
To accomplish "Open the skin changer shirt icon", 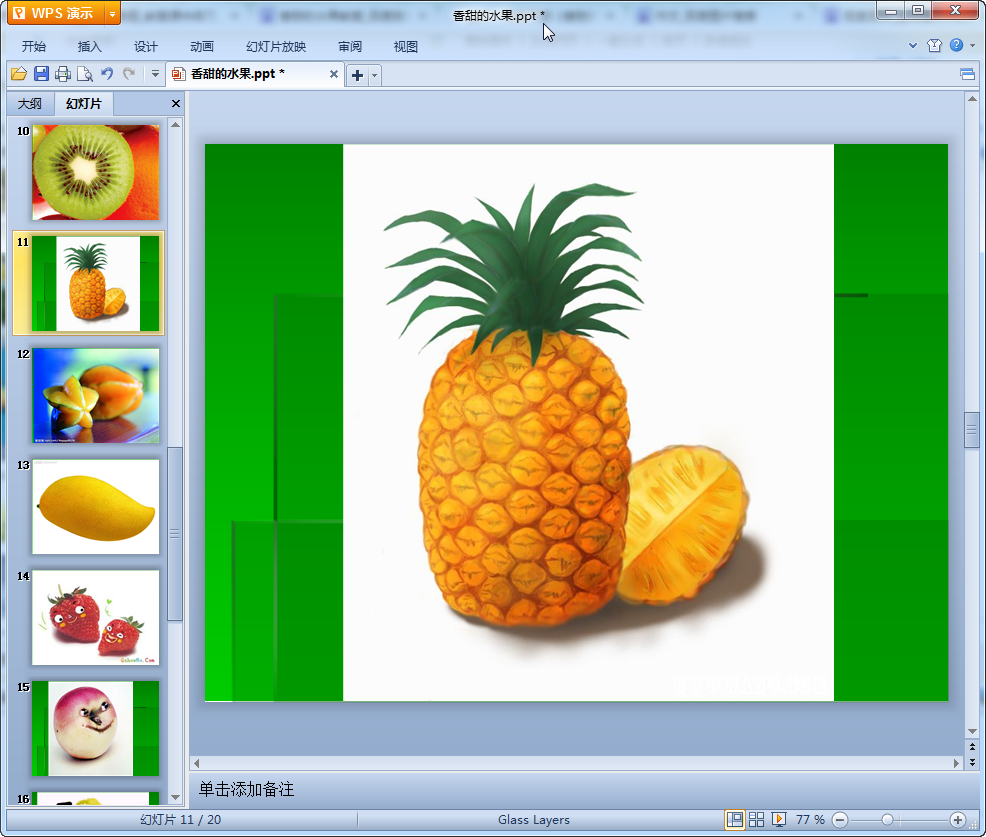I will [934, 45].
